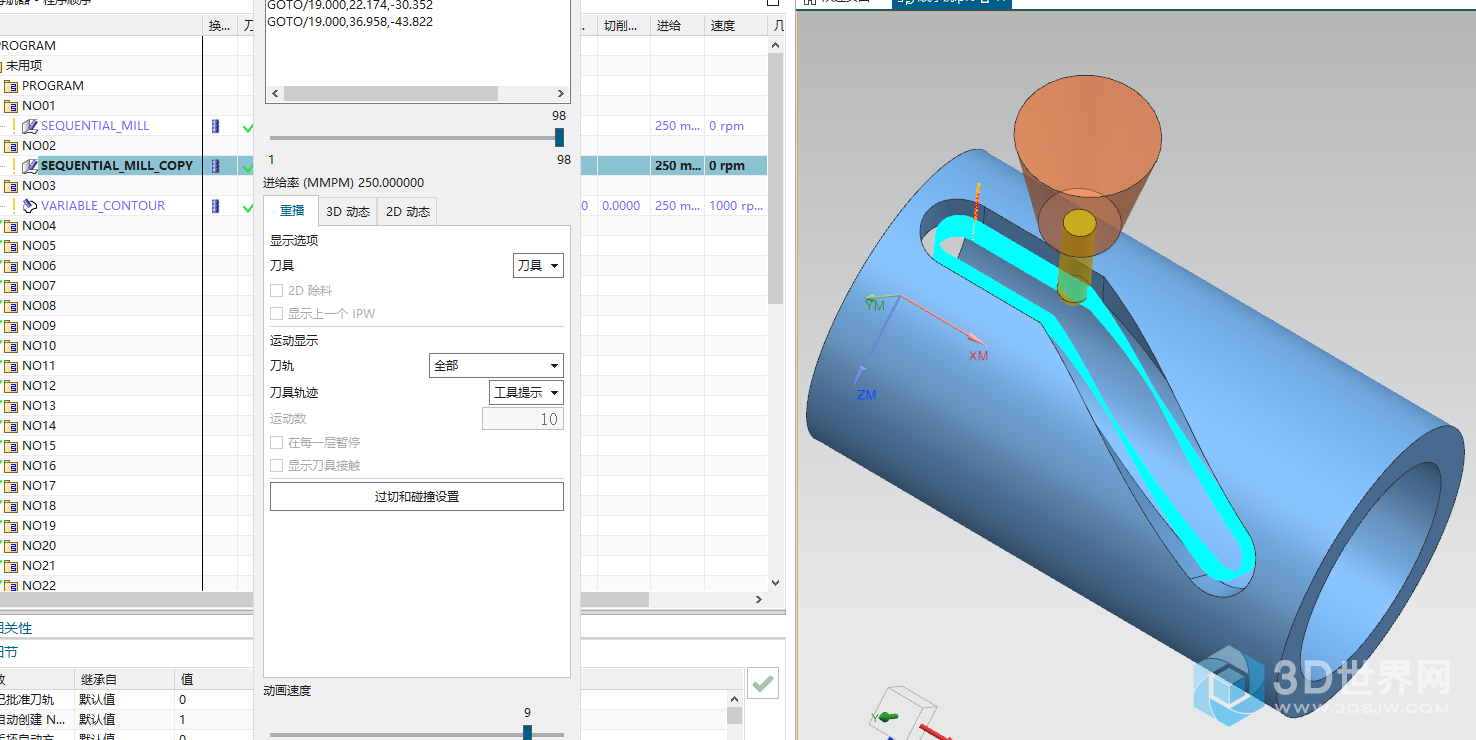The image size is (1476, 740).
Task: Click the 切削 column header
Action: pyautogui.click(x=624, y=26)
